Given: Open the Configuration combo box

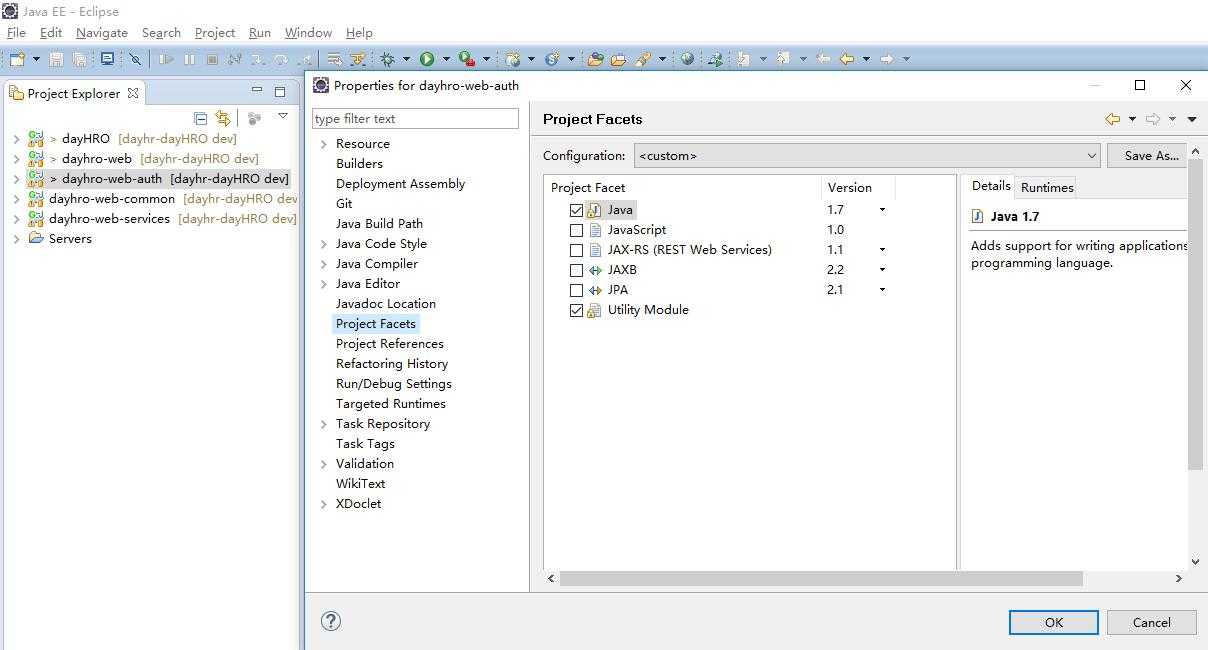Looking at the screenshot, I should [867, 156].
